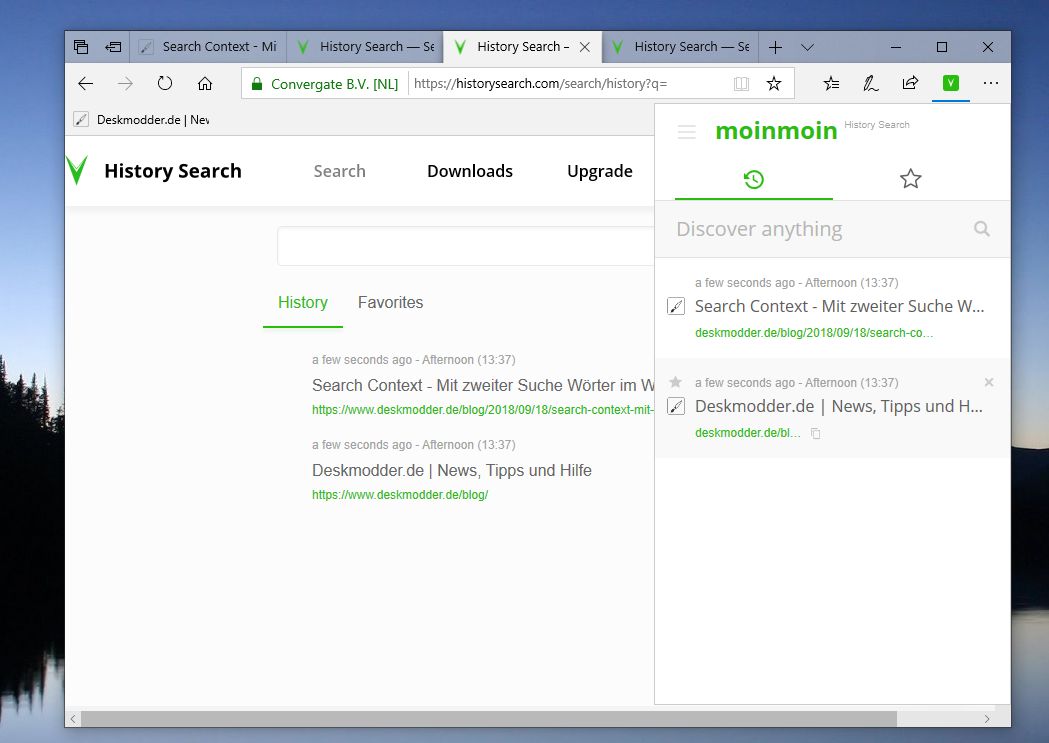Open Deskmodder.de News, Tipps und Hilfe result
The height and width of the screenshot is (743, 1049).
pos(452,470)
